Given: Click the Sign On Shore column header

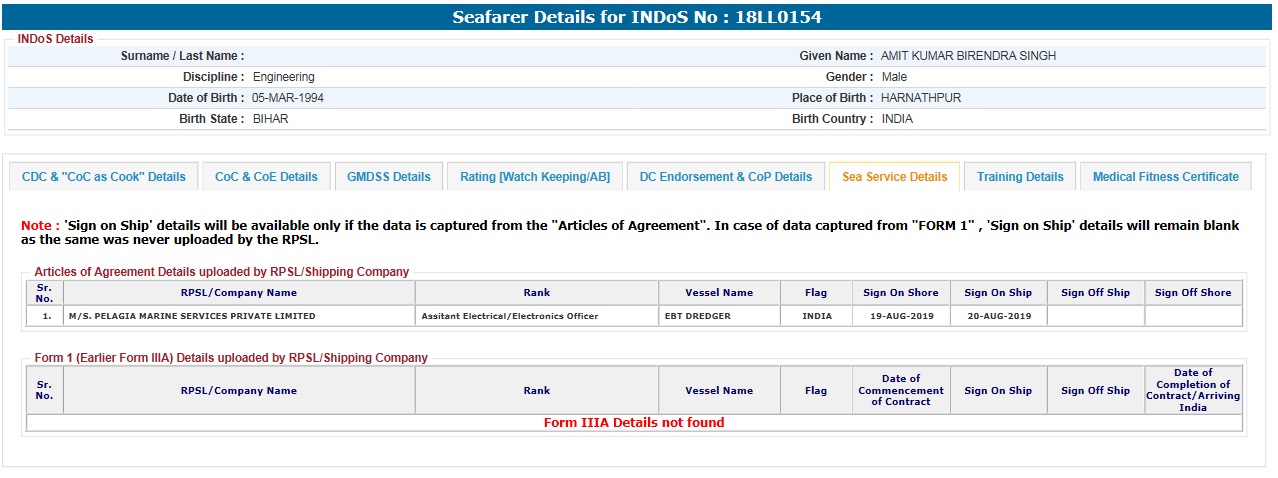Looking at the screenshot, I should tap(901, 293).
